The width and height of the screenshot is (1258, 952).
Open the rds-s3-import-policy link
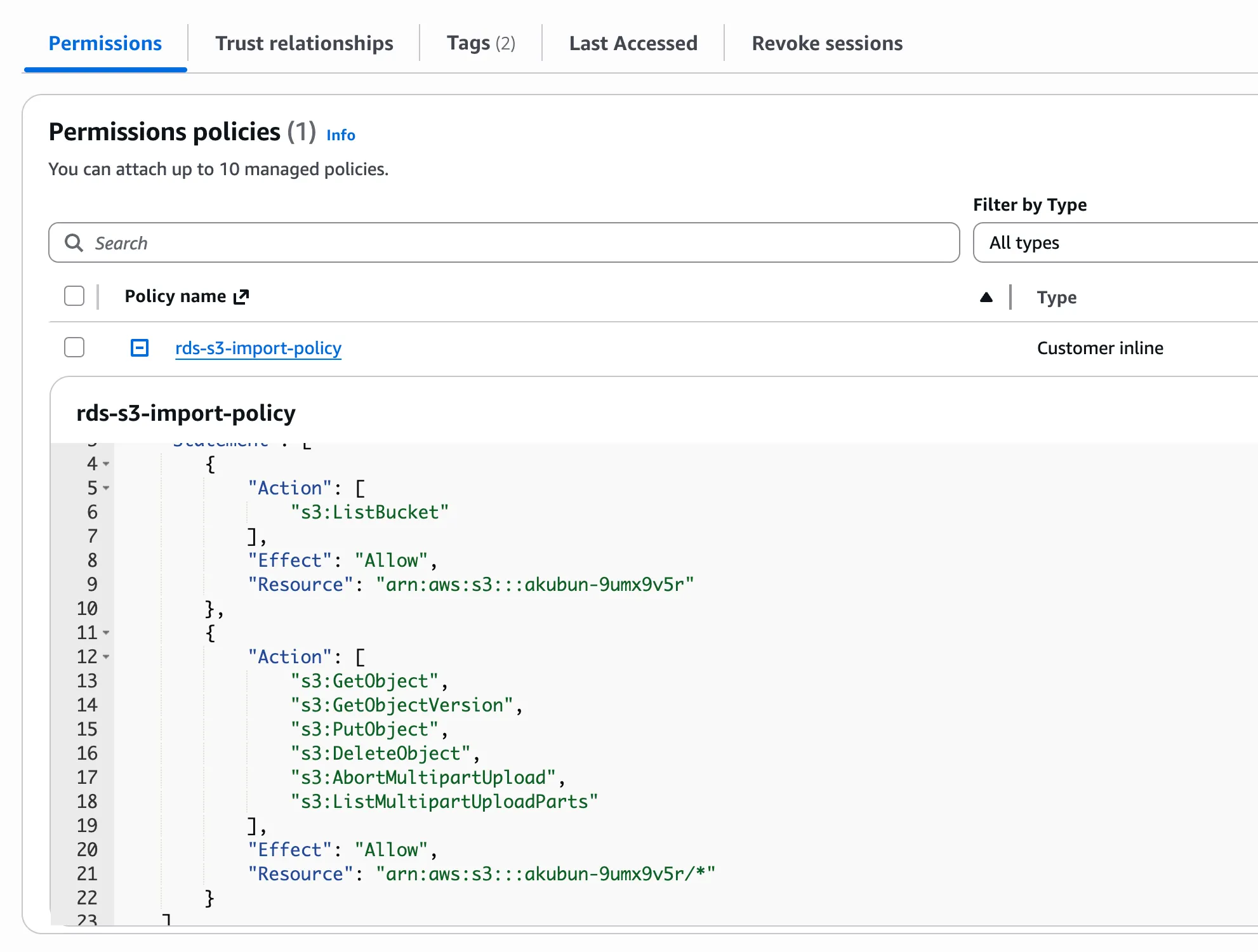click(x=258, y=348)
